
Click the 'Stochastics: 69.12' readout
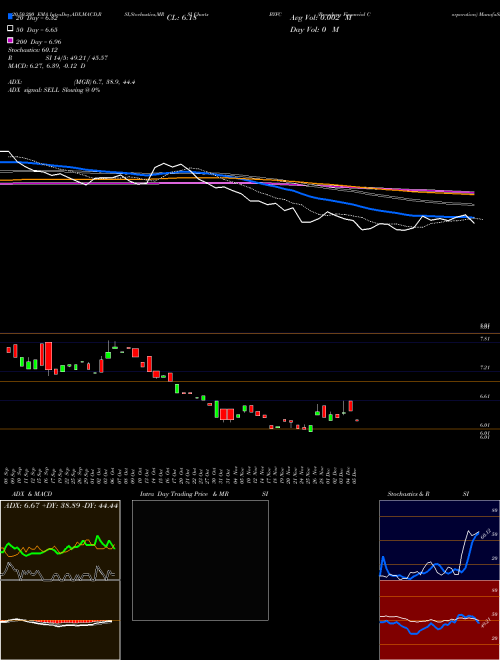(x=33, y=50)
